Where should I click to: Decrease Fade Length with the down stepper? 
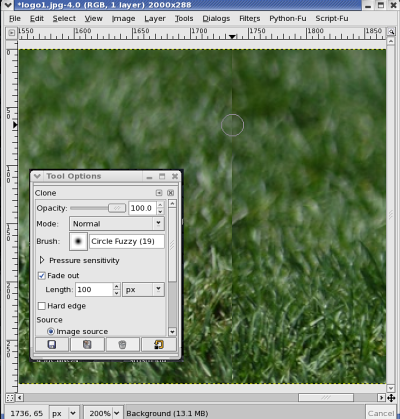coord(116,293)
